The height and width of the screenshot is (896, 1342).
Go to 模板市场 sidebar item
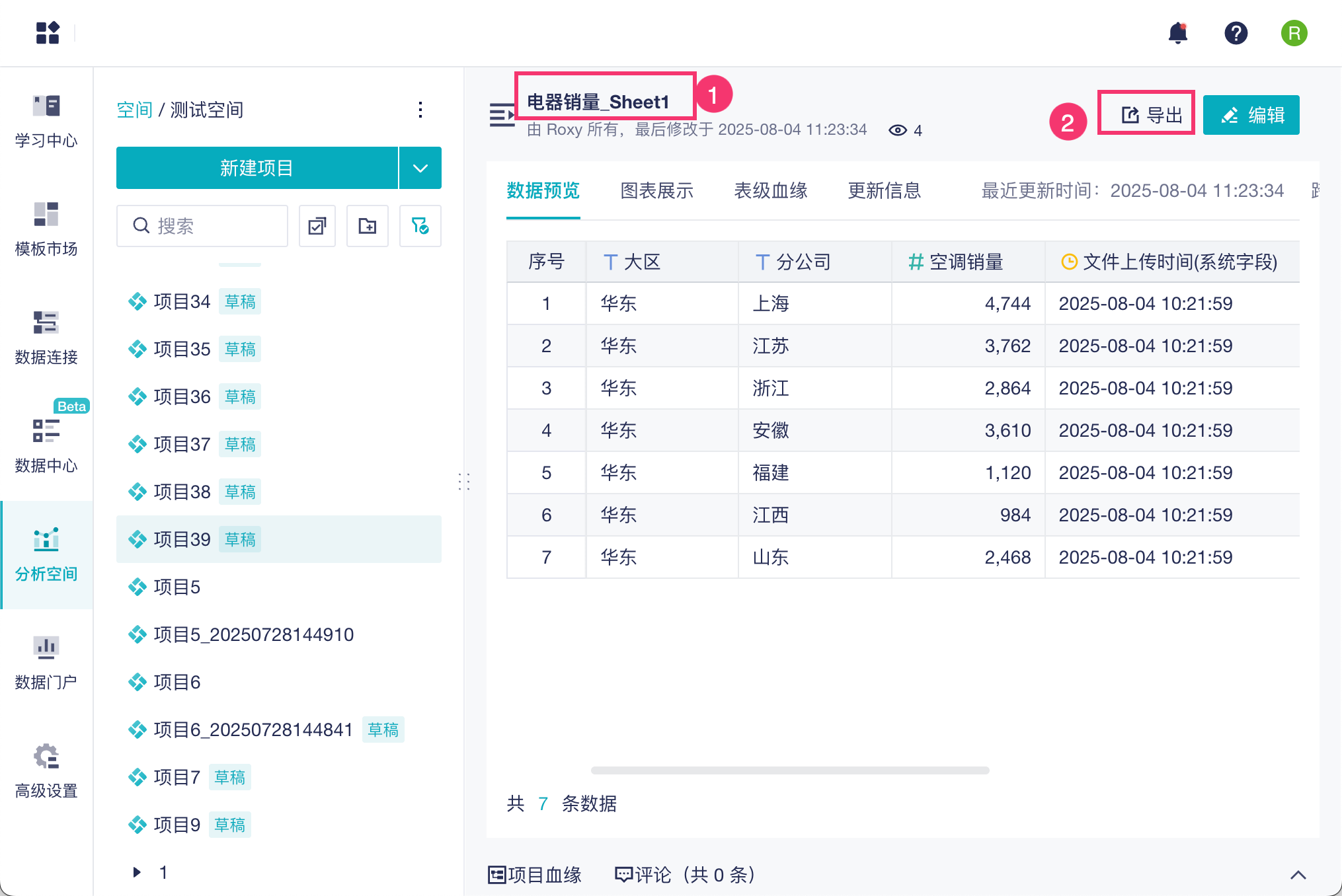(x=46, y=229)
